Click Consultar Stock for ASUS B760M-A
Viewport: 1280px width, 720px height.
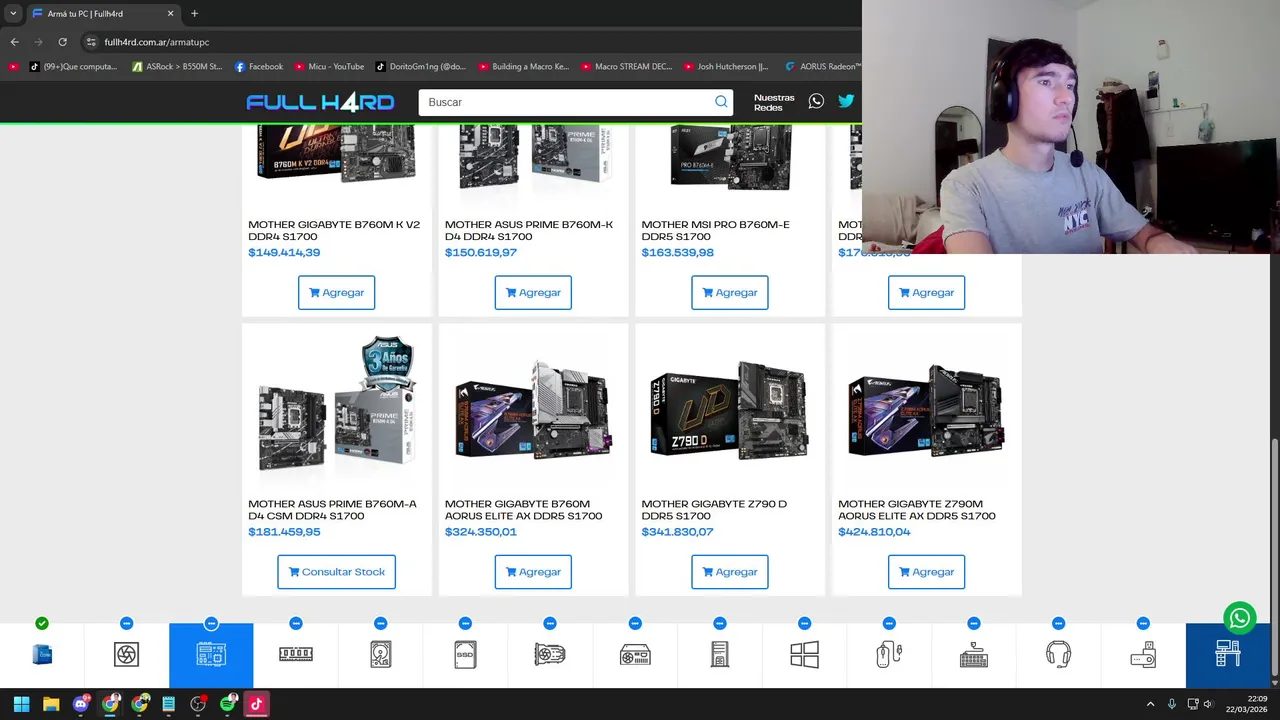336,572
